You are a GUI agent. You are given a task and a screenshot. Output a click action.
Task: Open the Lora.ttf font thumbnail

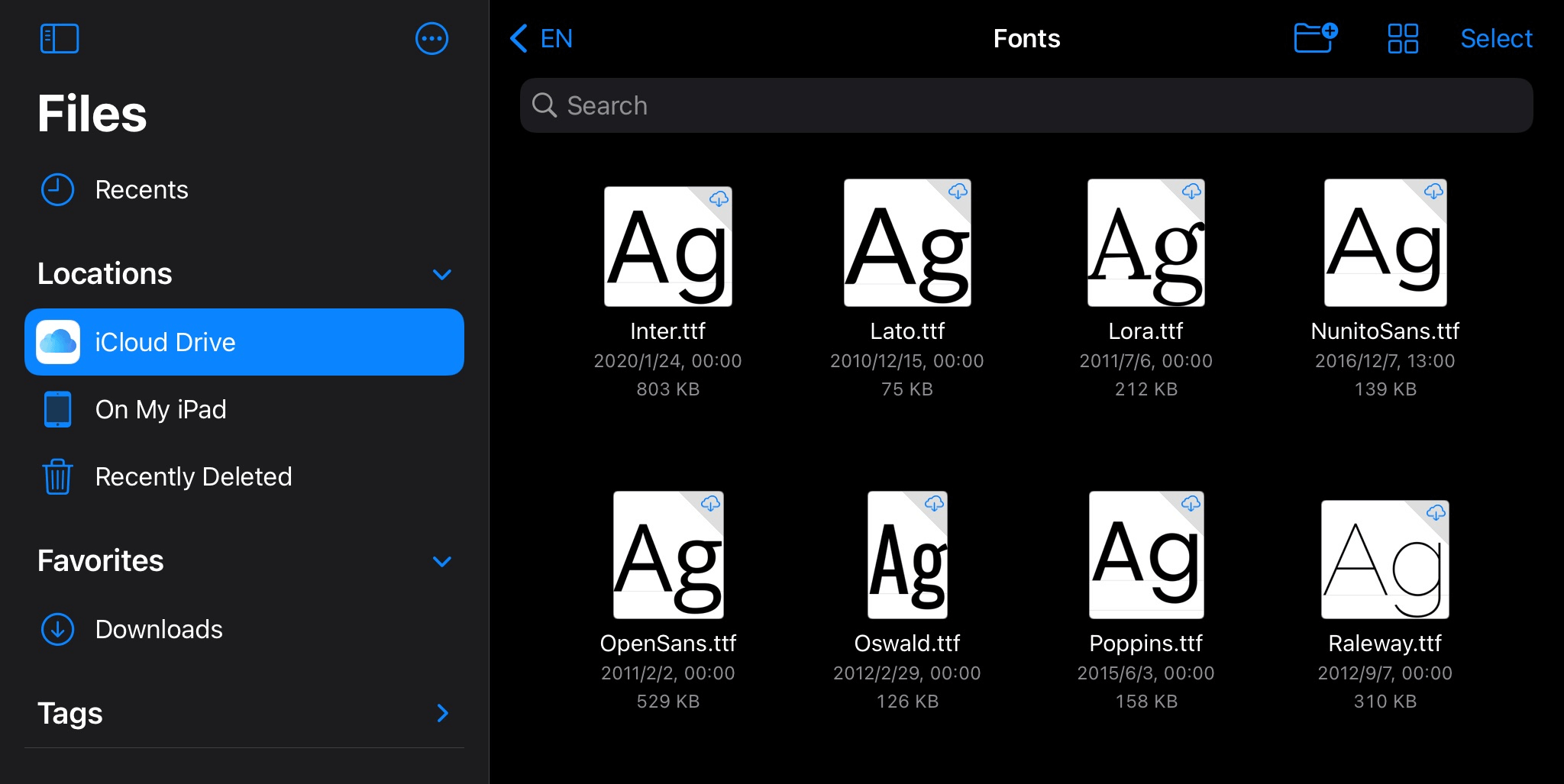pyautogui.click(x=1146, y=243)
